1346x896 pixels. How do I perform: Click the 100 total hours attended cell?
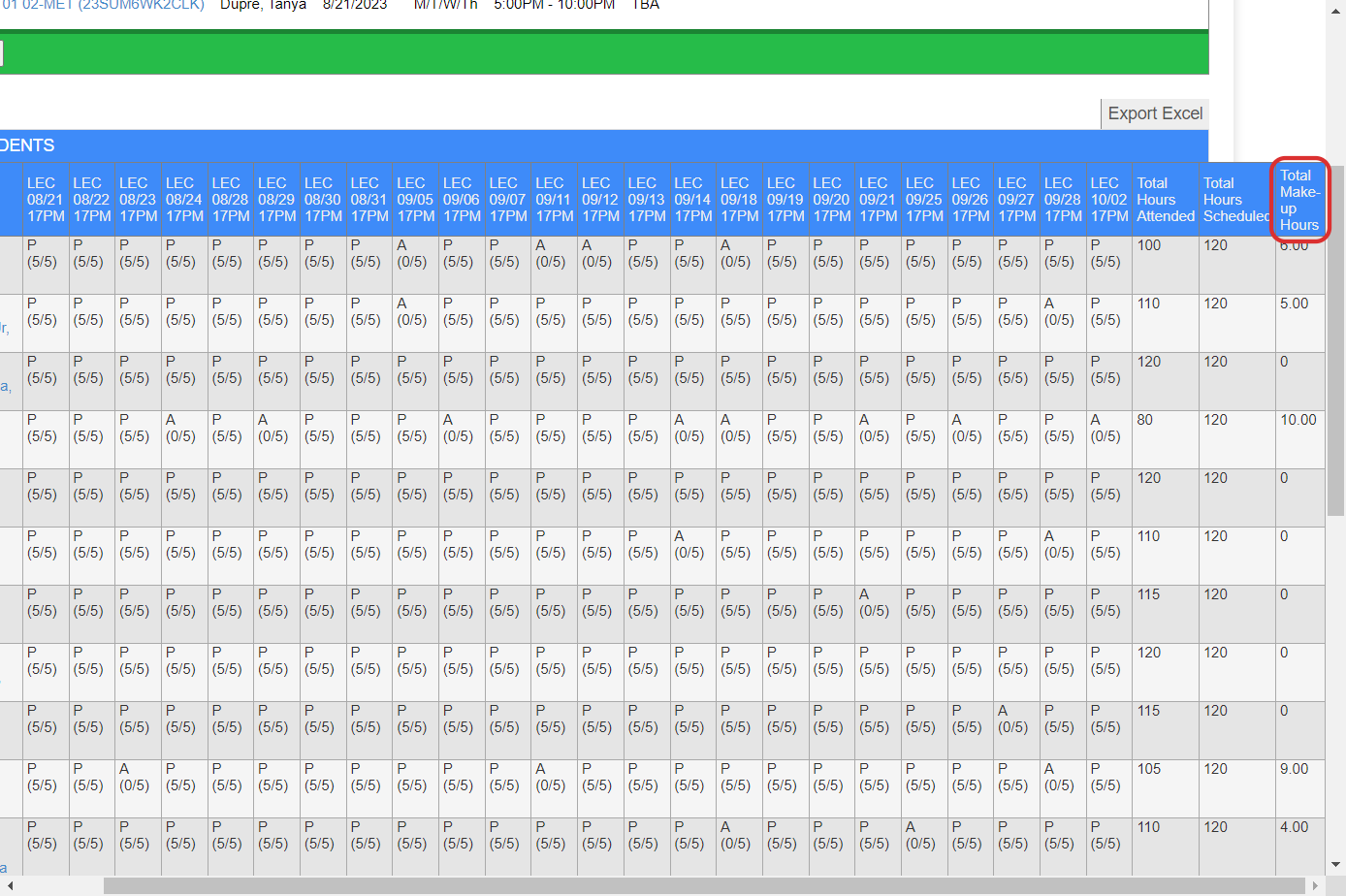click(x=1149, y=245)
